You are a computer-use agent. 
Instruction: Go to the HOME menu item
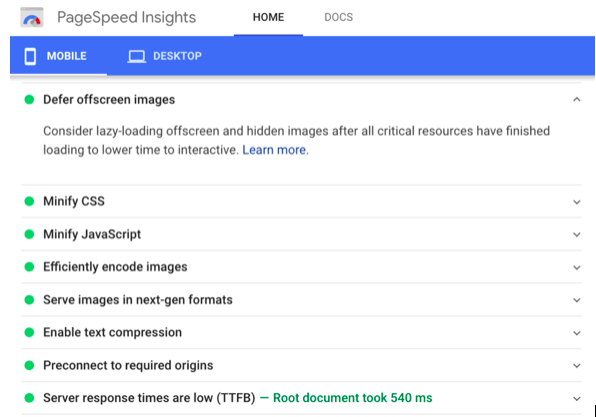click(268, 17)
